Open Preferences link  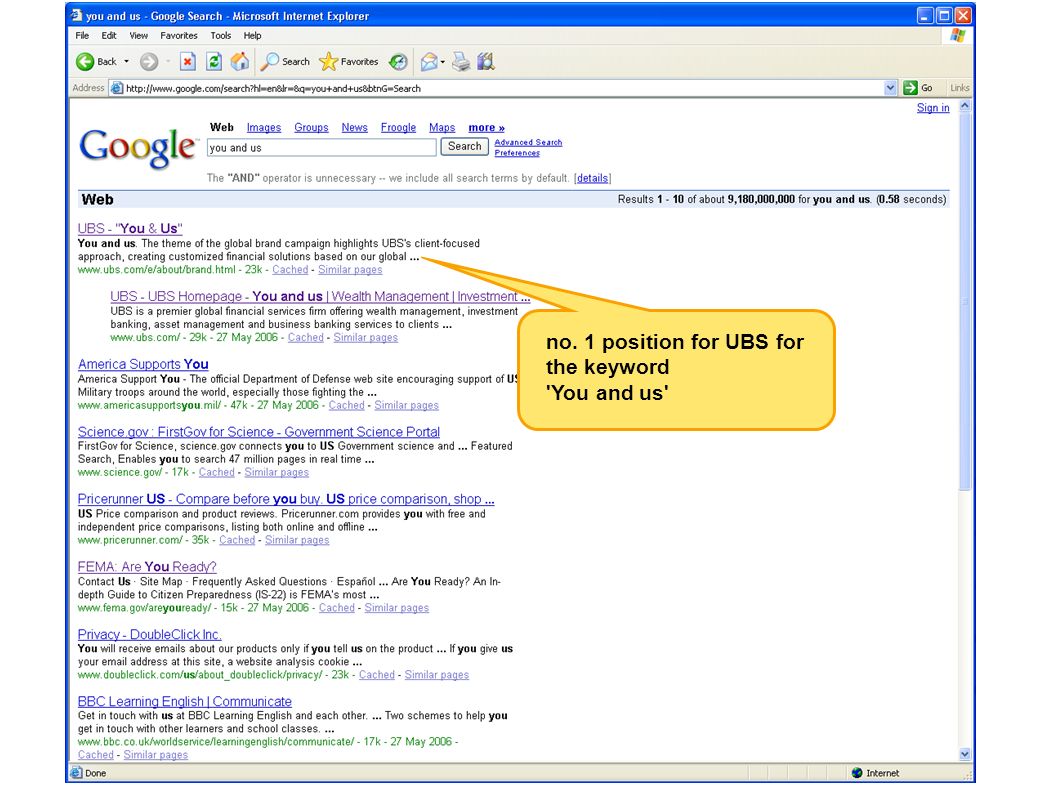[517, 153]
